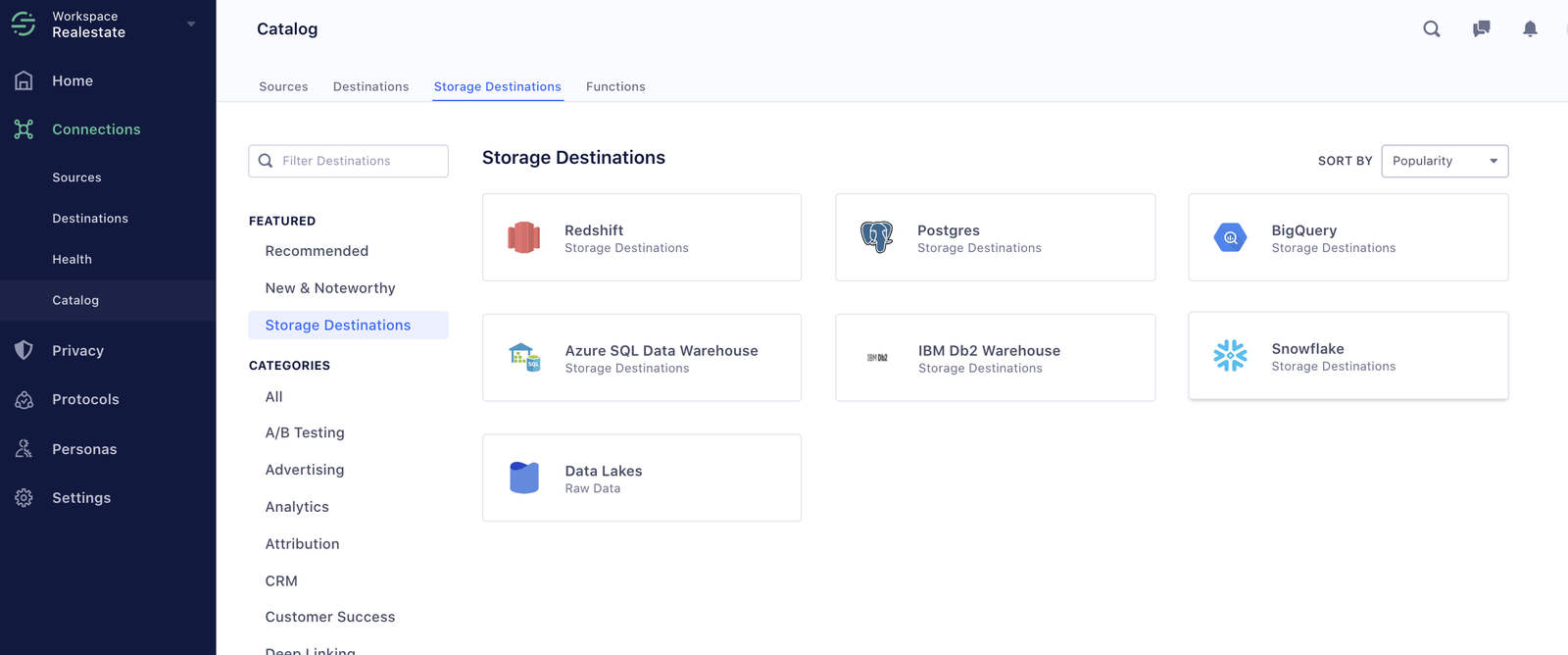The height and width of the screenshot is (655, 1568).
Task: Select the Analytics category
Action: tap(297, 507)
